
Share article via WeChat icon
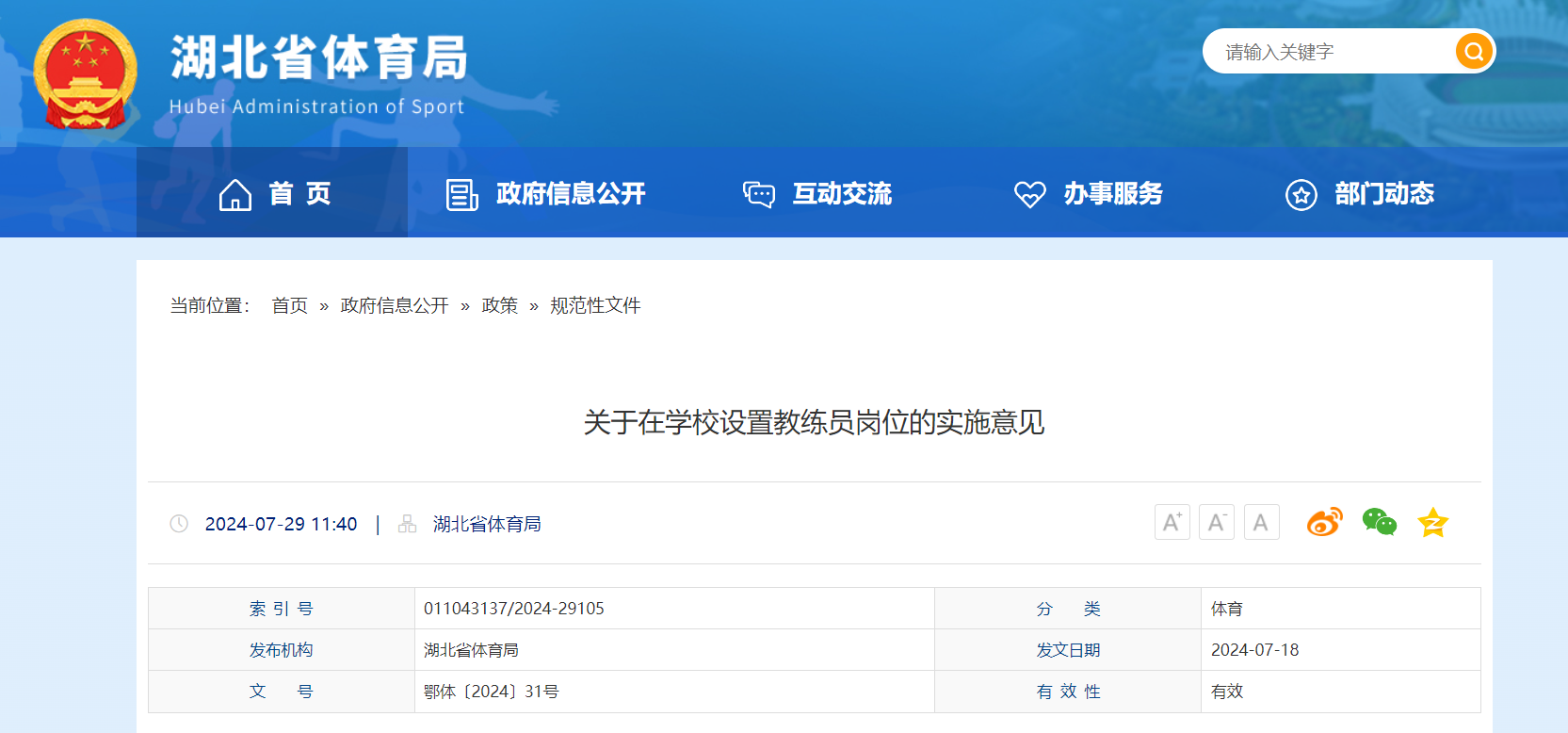click(x=1379, y=522)
